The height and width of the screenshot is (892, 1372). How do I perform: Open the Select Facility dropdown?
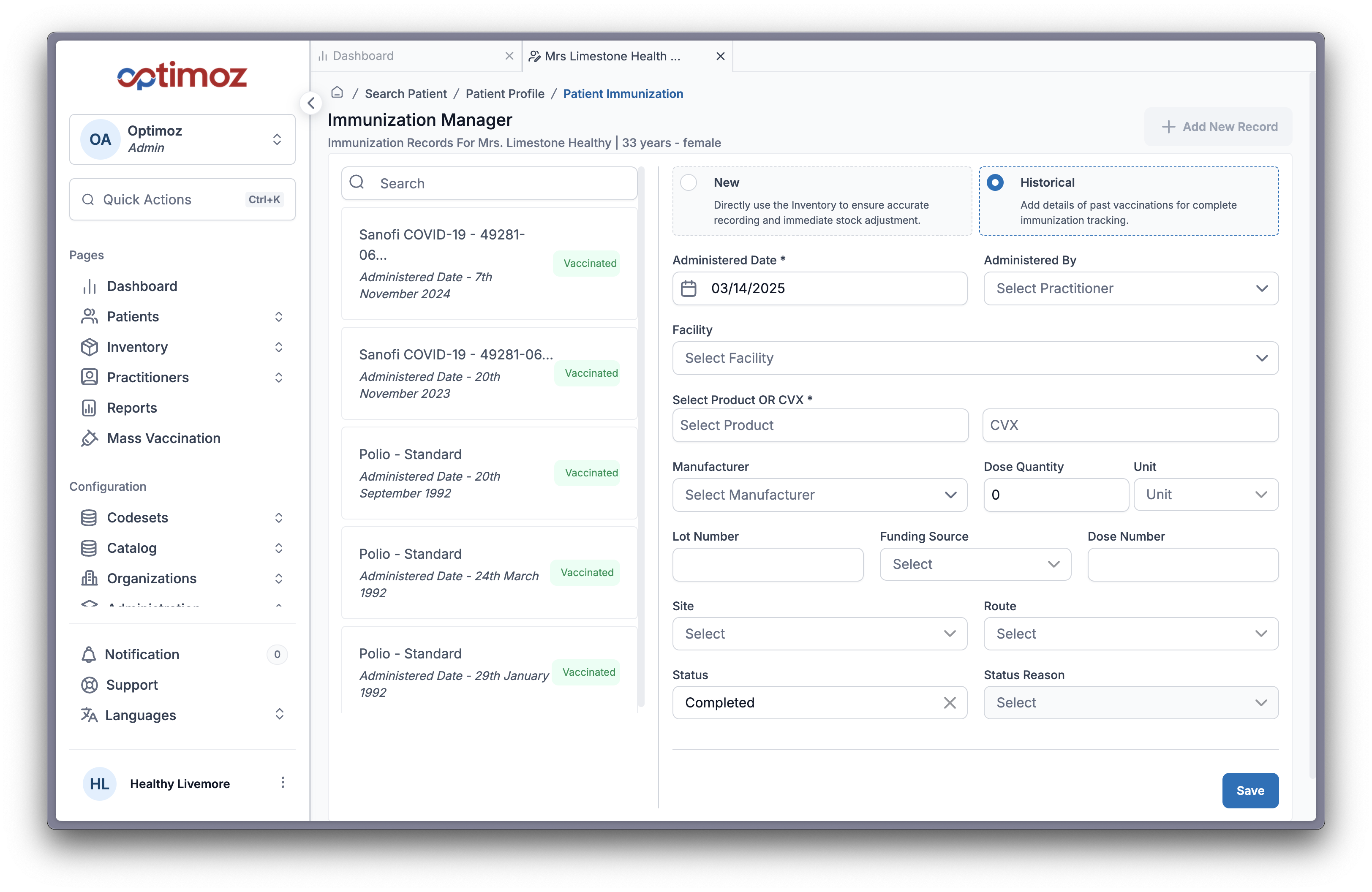click(x=975, y=358)
